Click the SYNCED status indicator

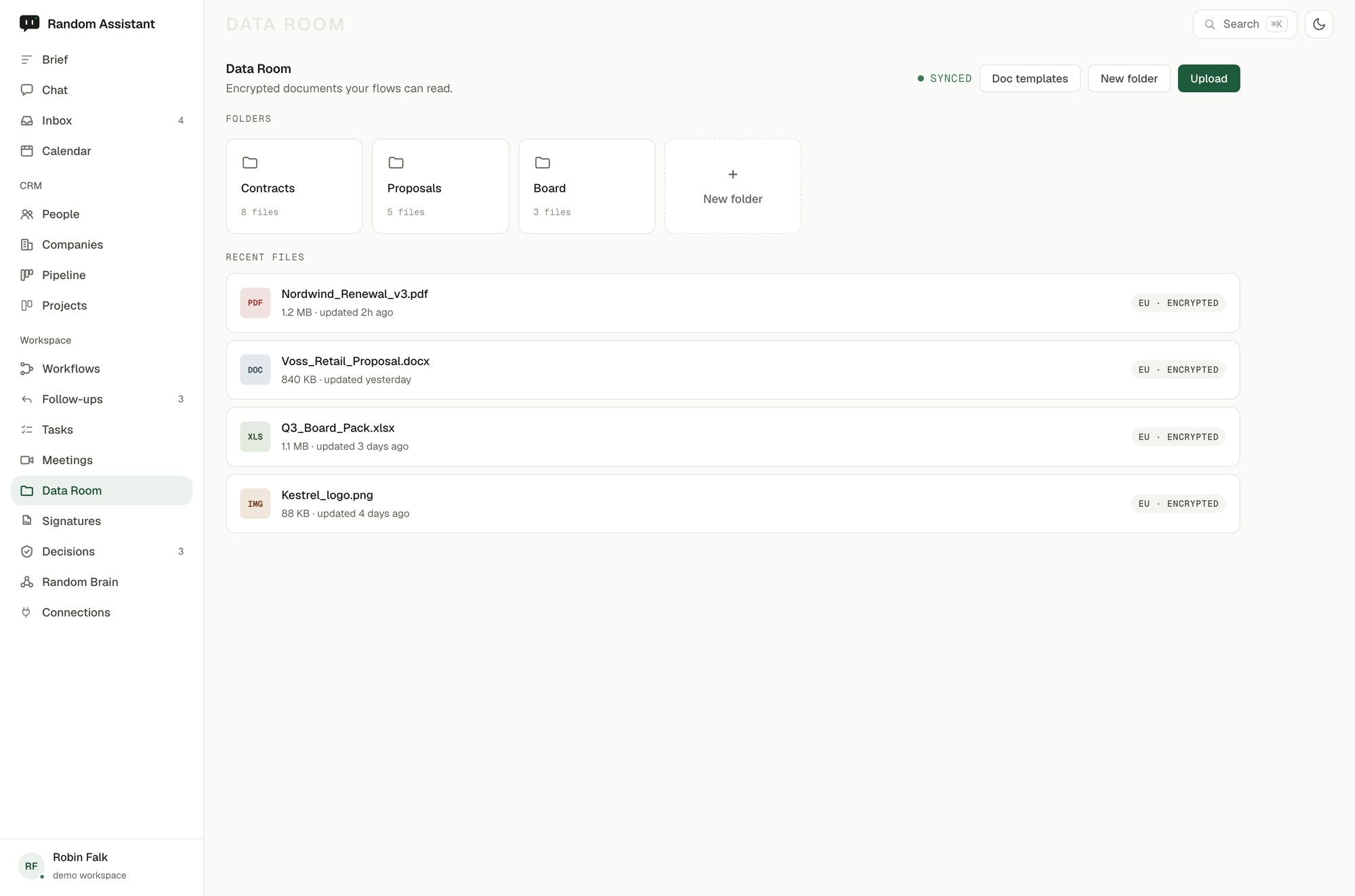point(944,79)
